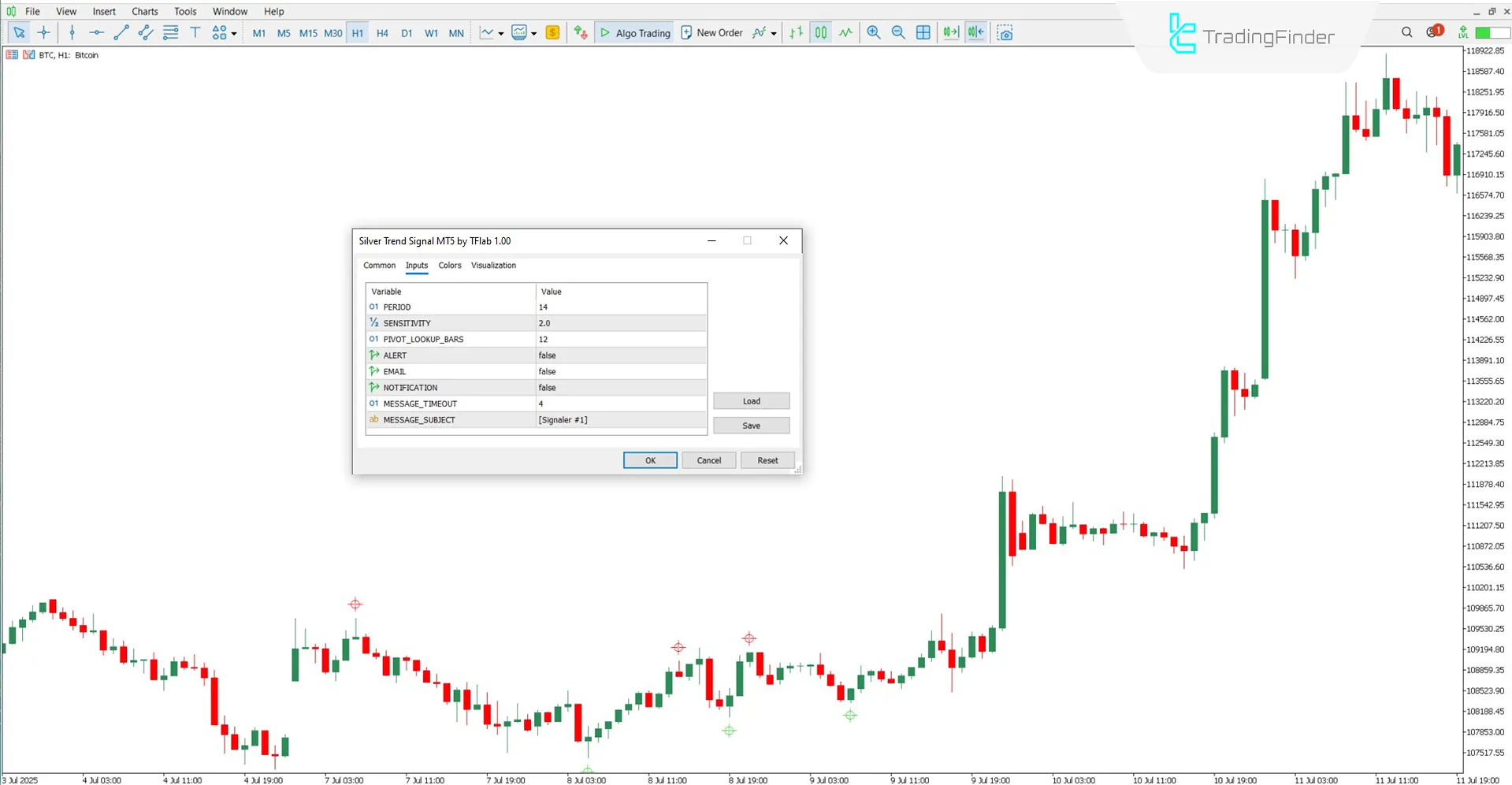The width and height of the screenshot is (1512, 785).
Task: Take a chart screenshot with camera icon
Action: [x=1005, y=32]
